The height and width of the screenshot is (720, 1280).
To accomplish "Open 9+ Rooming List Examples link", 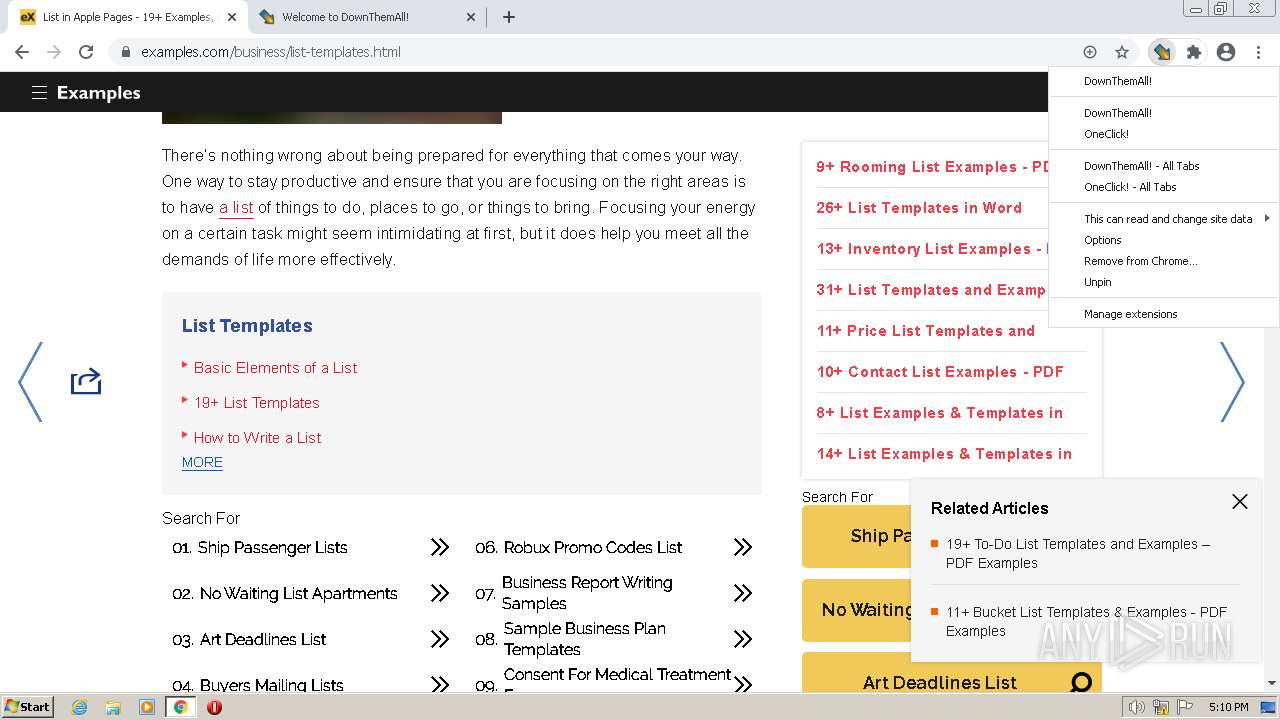I will click(x=932, y=167).
